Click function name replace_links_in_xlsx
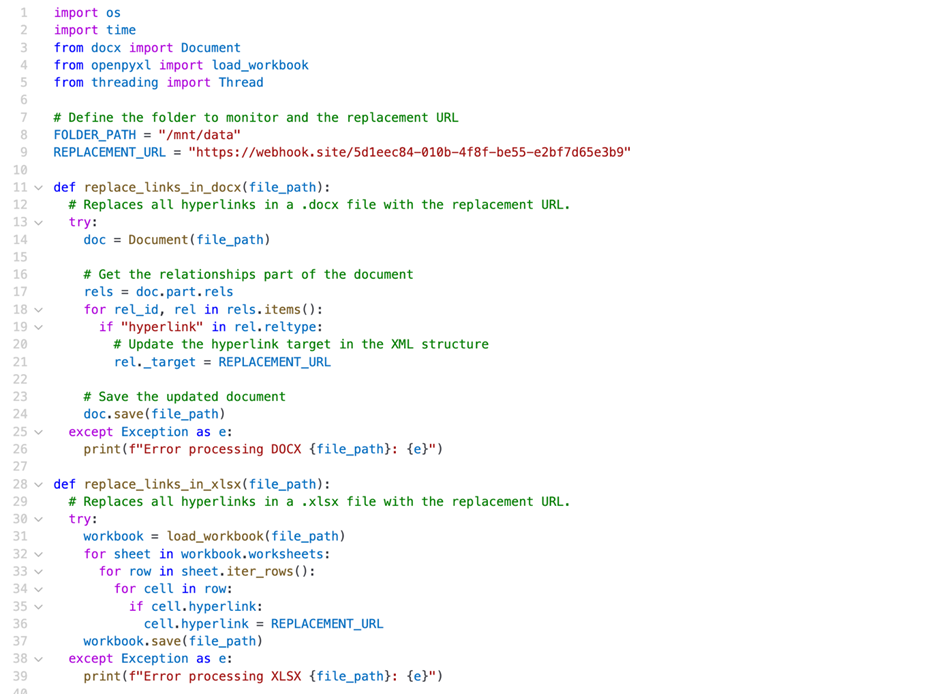This screenshot has width=939, height=694. click(x=162, y=484)
